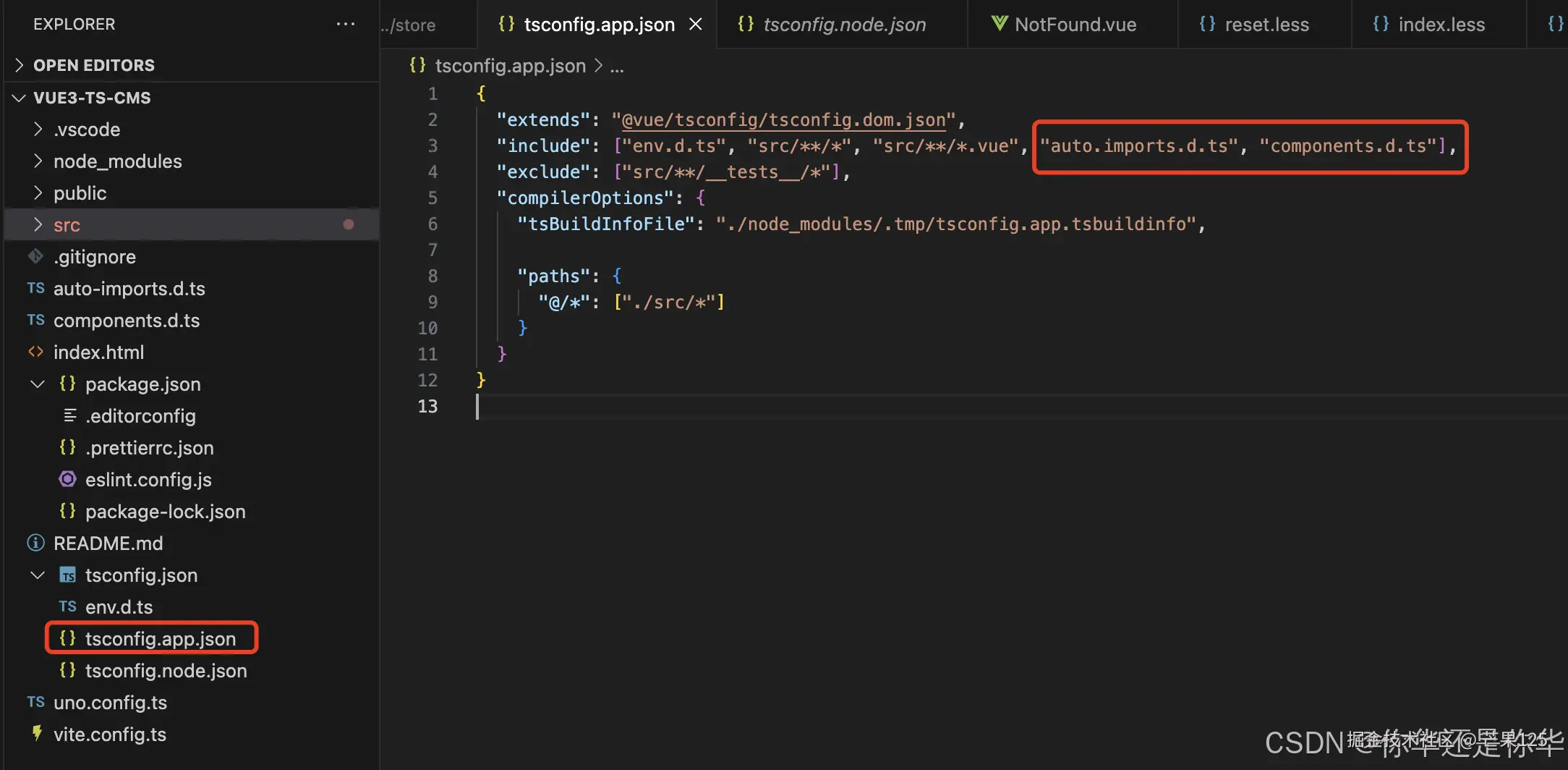
Task: Switch to the tsconfig.app.json editor tab
Action: (597, 25)
